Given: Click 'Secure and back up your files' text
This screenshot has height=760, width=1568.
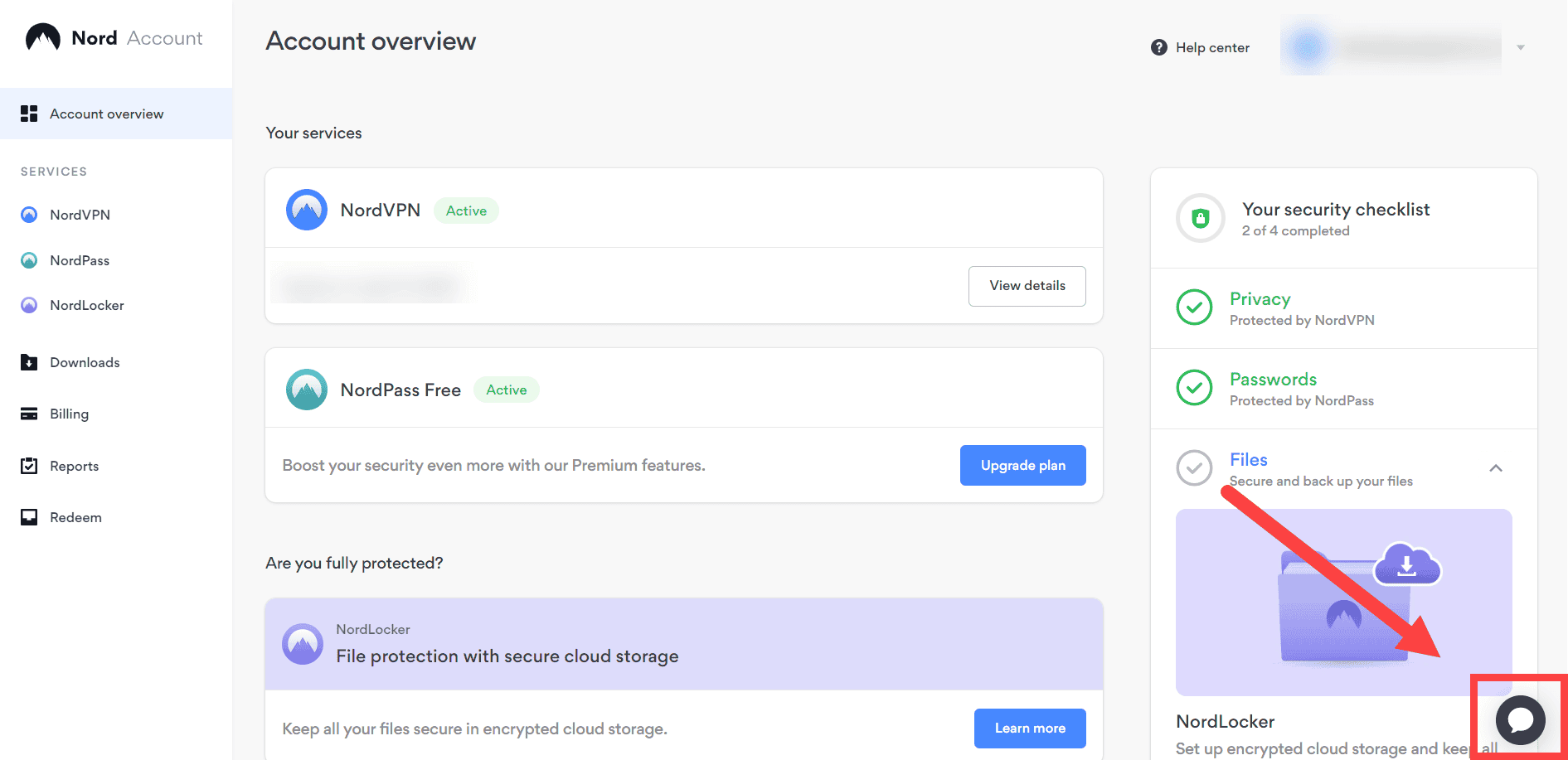Looking at the screenshot, I should click(x=1321, y=482).
